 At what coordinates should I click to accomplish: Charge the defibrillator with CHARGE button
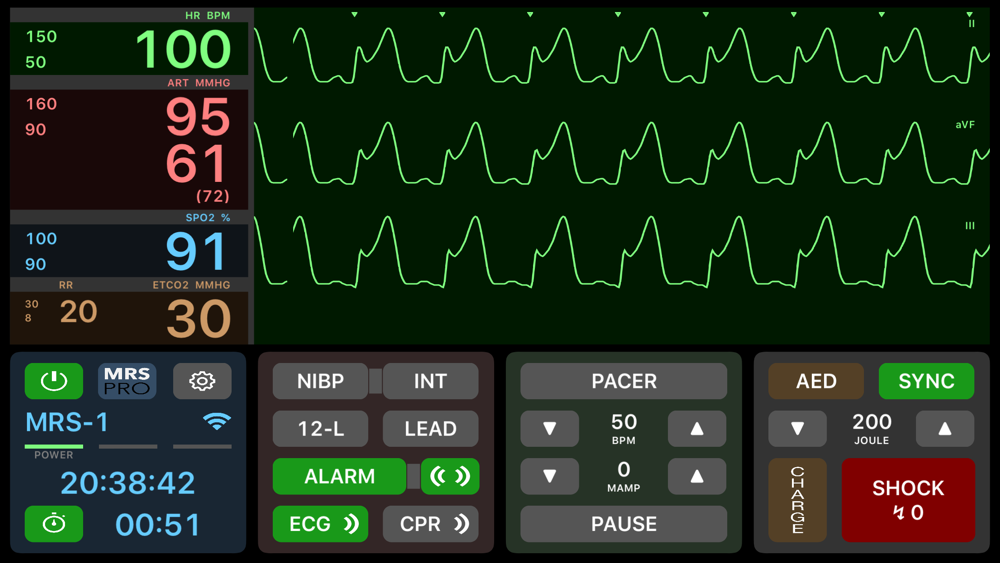797,500
